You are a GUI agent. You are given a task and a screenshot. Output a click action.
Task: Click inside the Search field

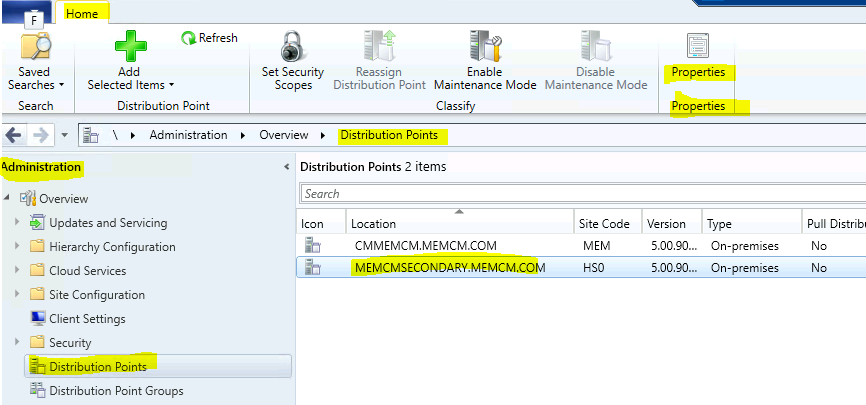[583, 193]
